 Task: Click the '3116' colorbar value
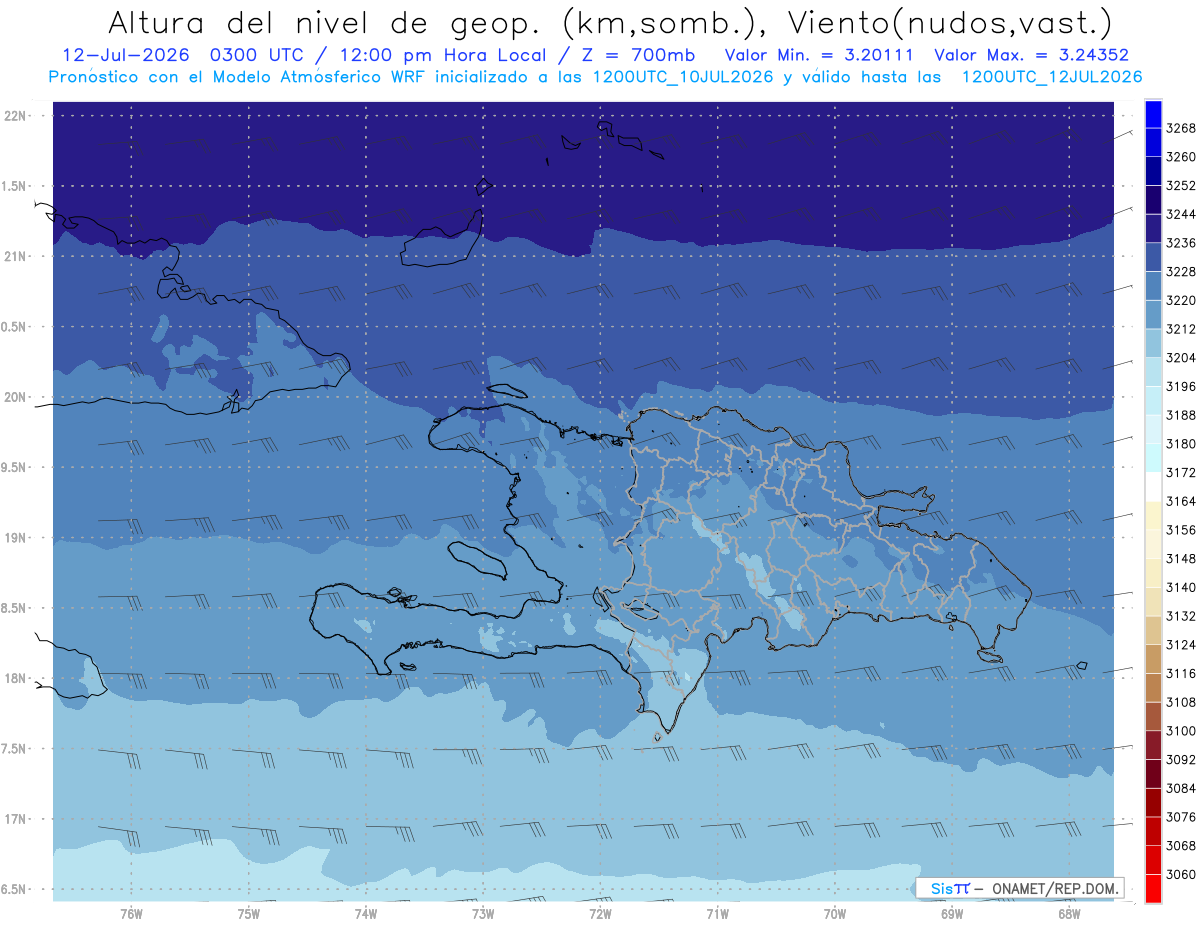[1181, 673]
